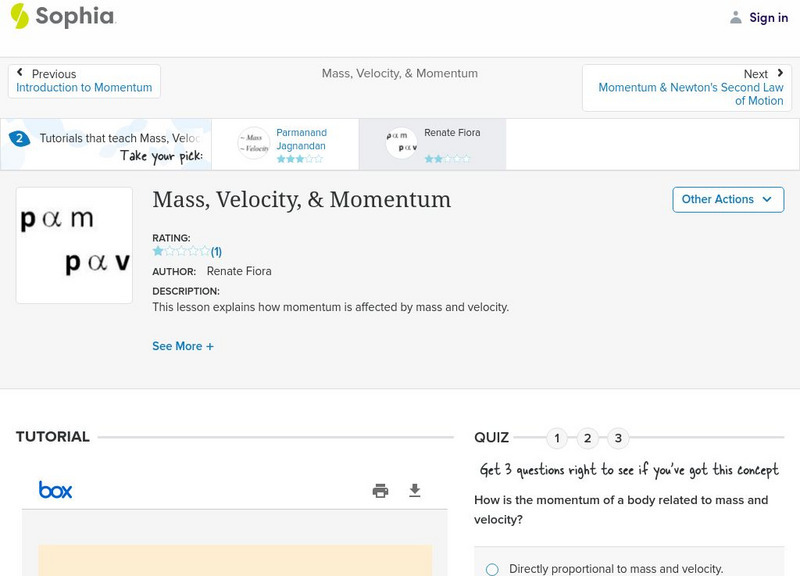Open the Box viewer logo
This screenshot has height=576, width=800.
[x=57, y=490]
